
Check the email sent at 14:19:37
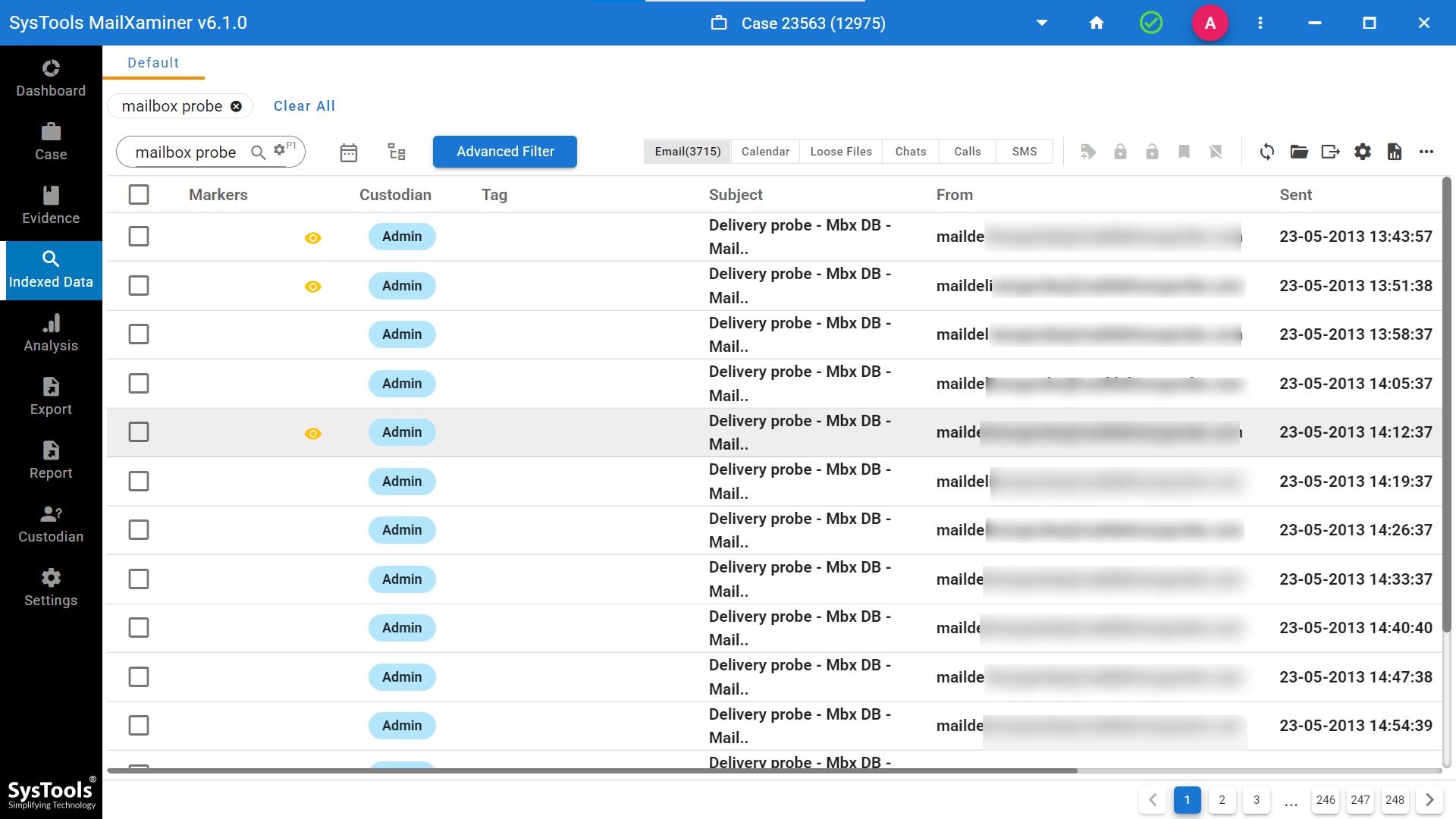coord(139,482)
